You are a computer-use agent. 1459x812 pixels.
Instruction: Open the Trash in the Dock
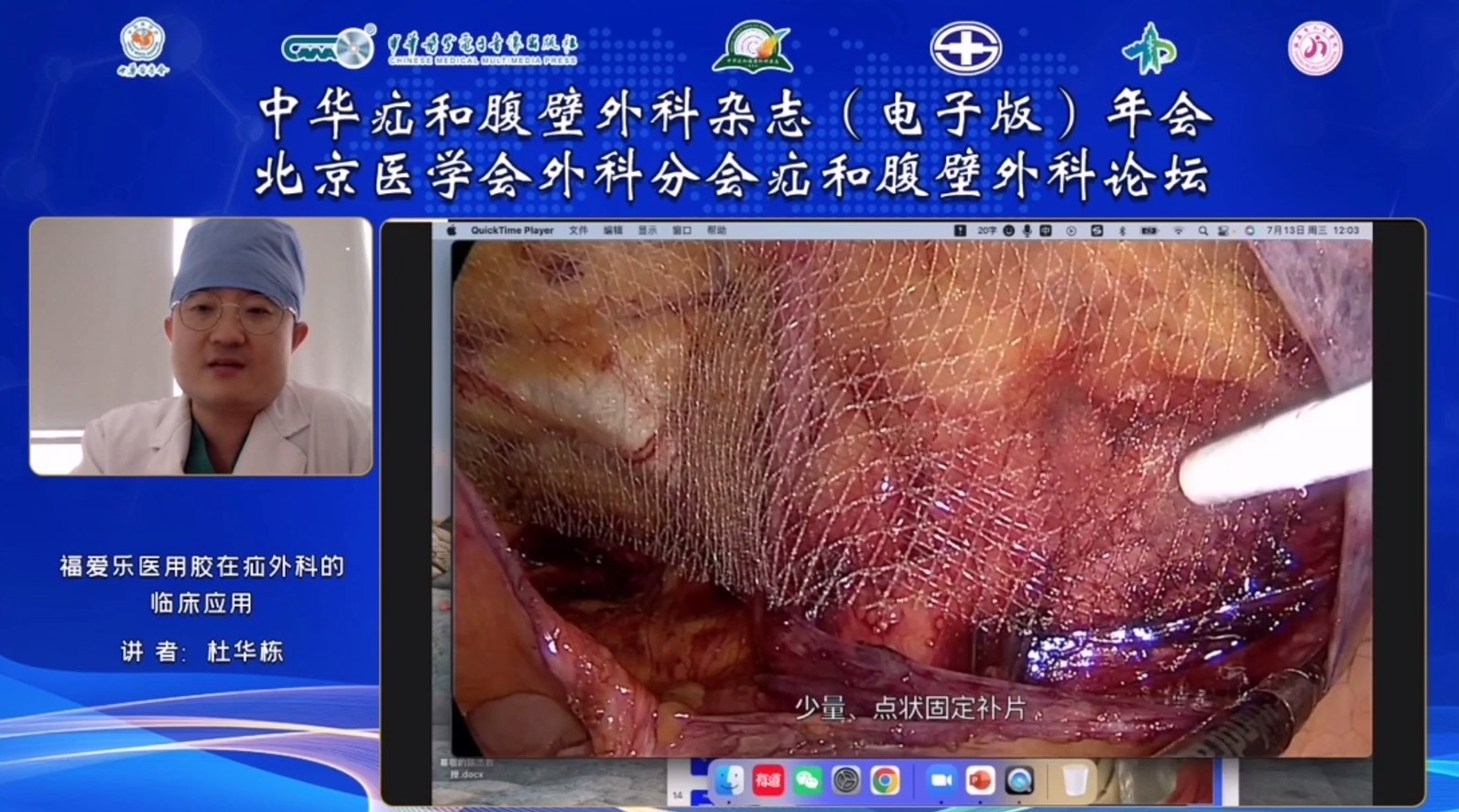click(1075, 781)
